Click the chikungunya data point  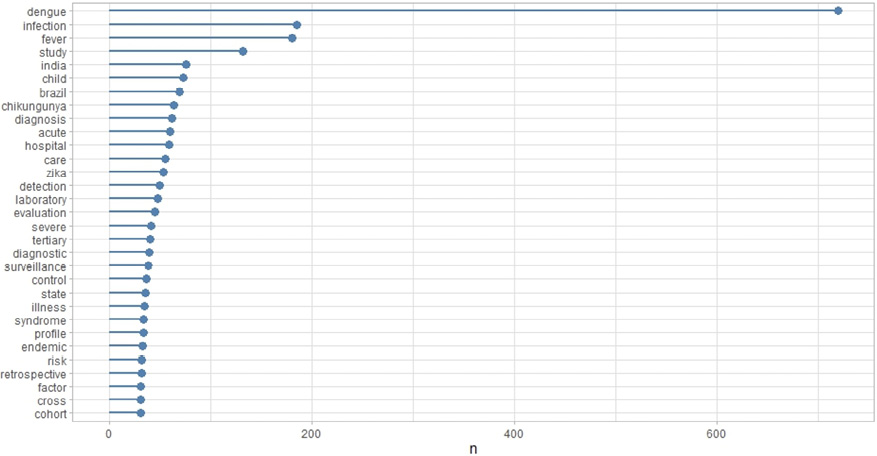pyautogui.click(x=174, y=105)
